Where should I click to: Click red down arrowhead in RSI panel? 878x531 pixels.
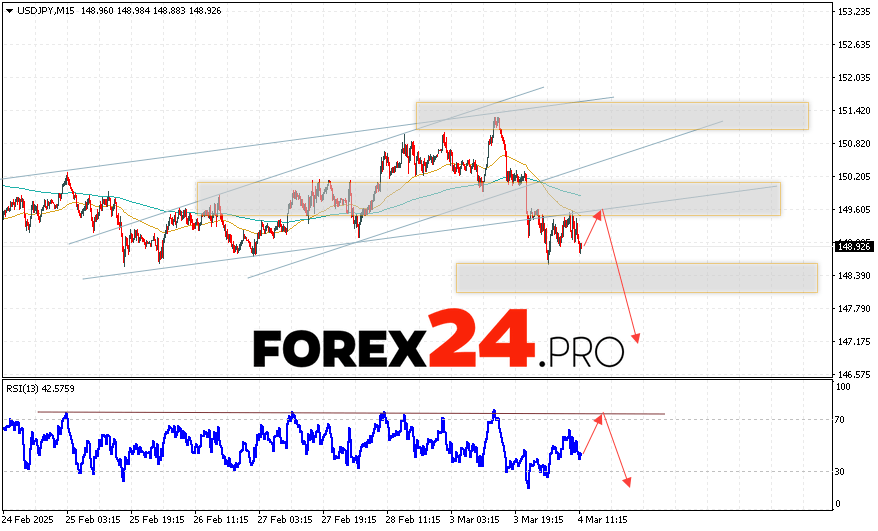point(627,483)
